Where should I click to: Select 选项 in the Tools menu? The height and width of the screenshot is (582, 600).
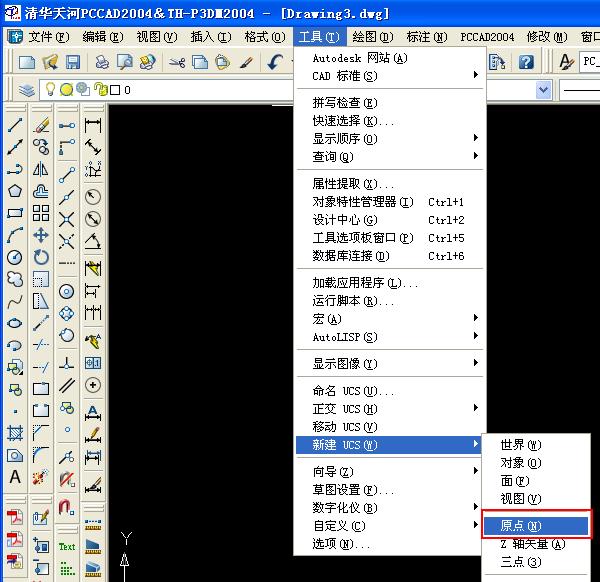tap(390, 543)
